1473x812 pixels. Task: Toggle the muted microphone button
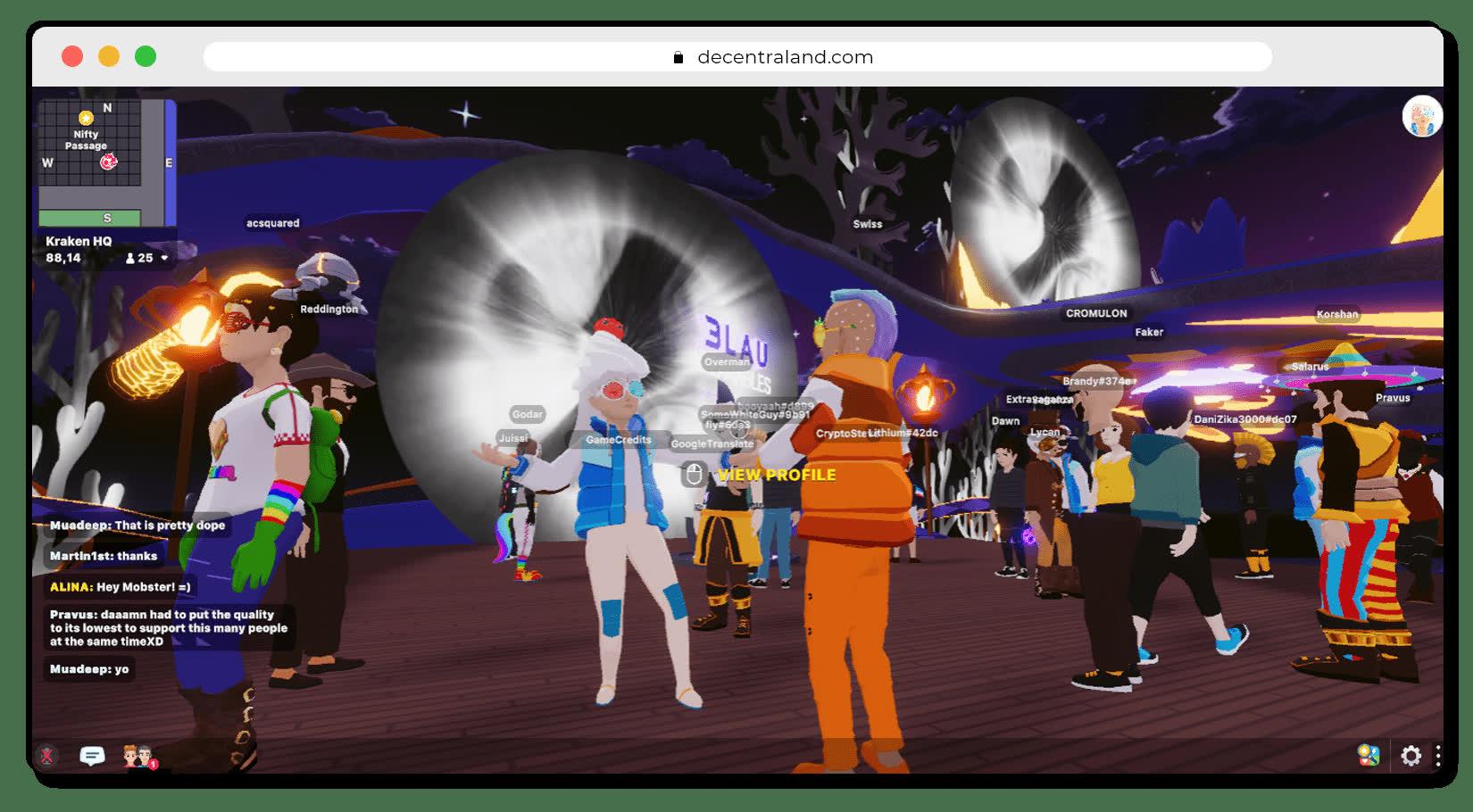tap(47, 756)
